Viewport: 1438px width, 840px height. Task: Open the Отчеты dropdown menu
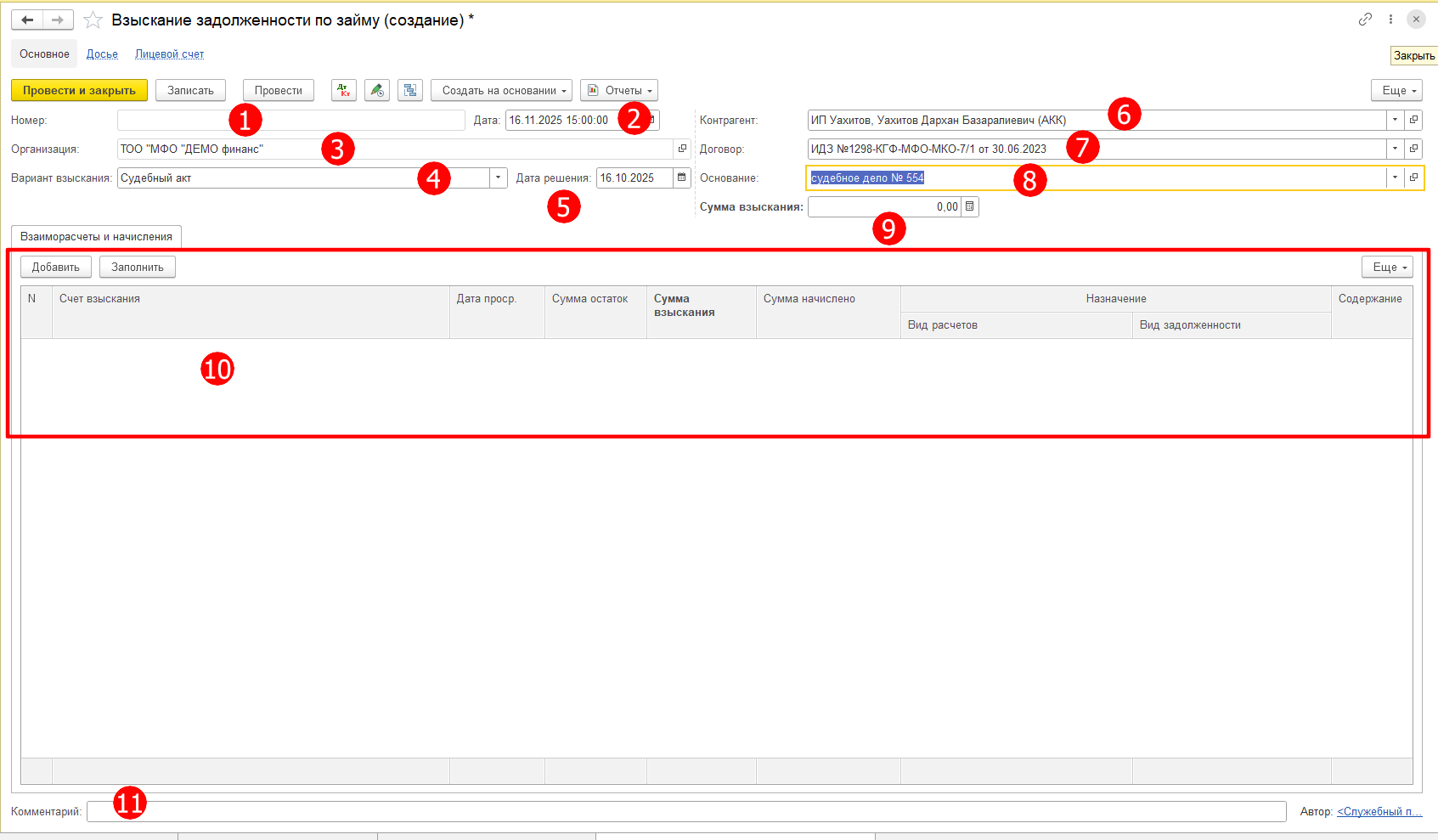point(618,90)
